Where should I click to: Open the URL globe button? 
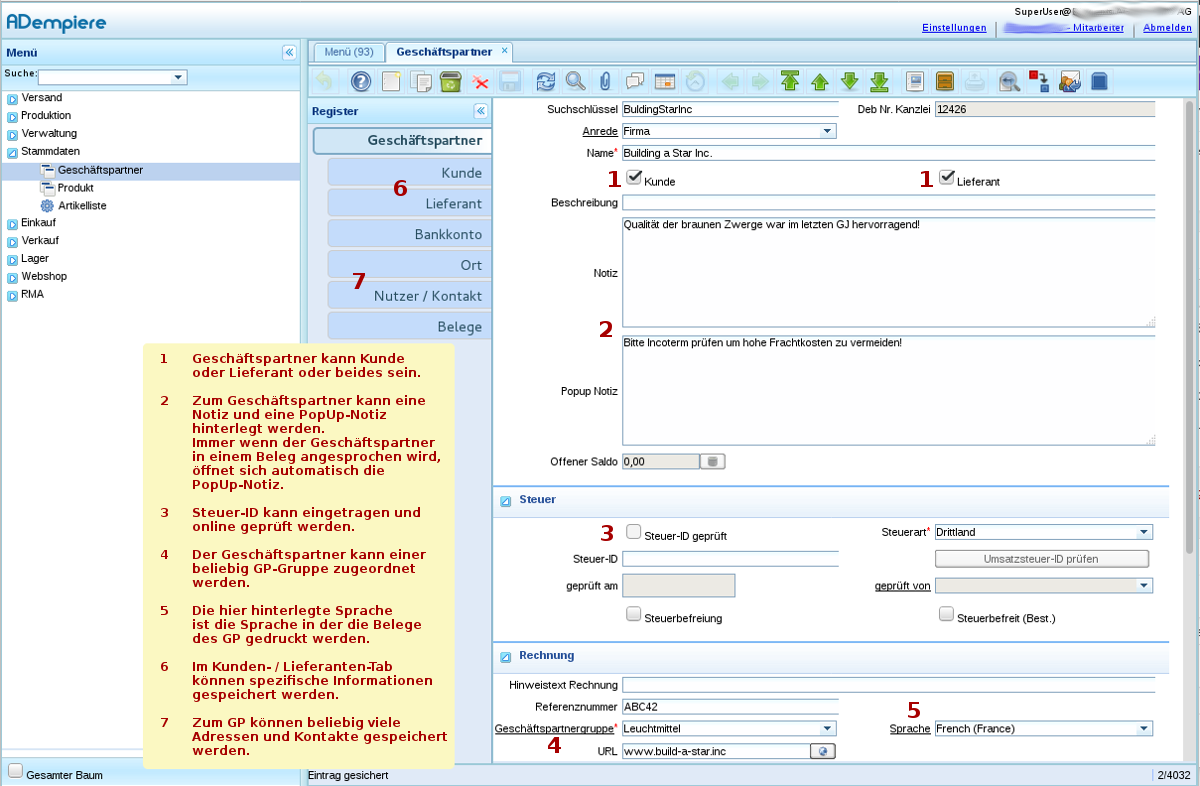pyautogui.click(x=823, y=751)
